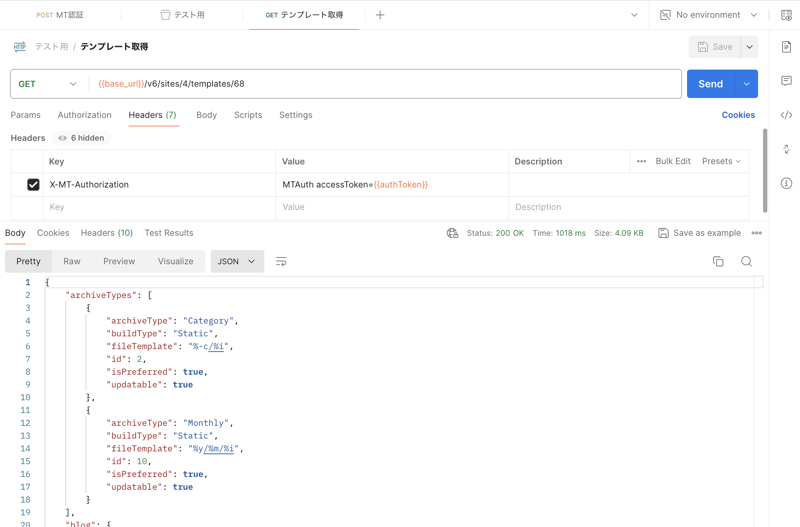
Task: Click the vertical scrollbar in request pane
Action: click(x=765, y=170)
